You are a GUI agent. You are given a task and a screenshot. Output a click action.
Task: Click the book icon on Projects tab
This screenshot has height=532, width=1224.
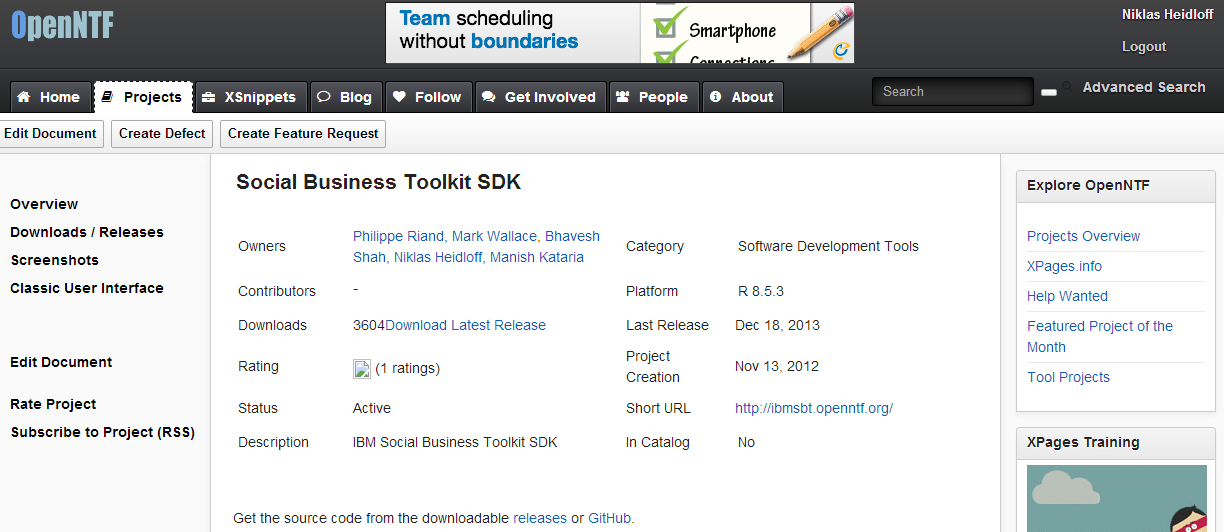point(108,97)
